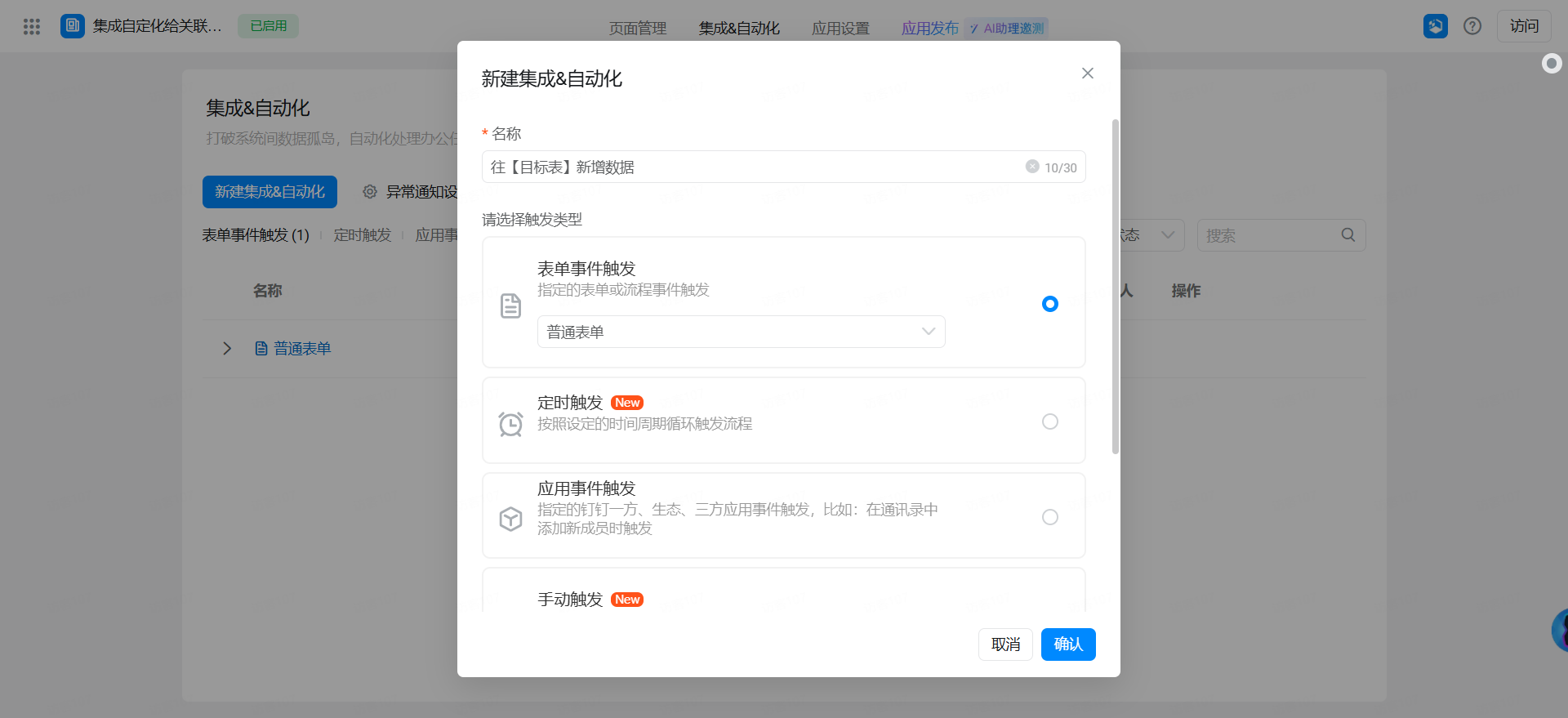Open the nine-dot app launcher grid
This screenshot has width=1568, height=718.
32,27
